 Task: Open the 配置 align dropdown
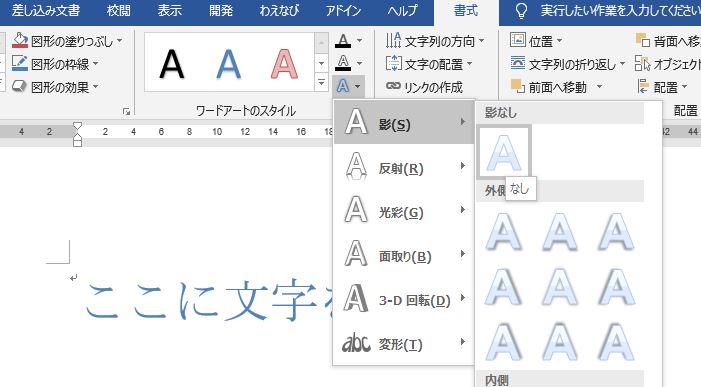662,87
